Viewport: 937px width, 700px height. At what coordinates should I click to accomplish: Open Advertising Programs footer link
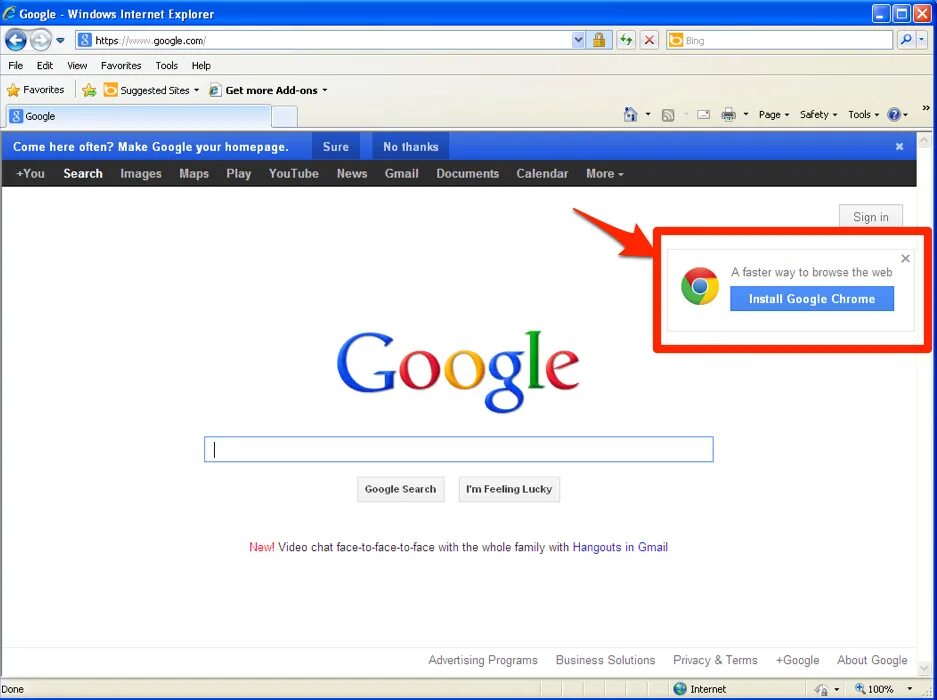(x=483, y=660)
